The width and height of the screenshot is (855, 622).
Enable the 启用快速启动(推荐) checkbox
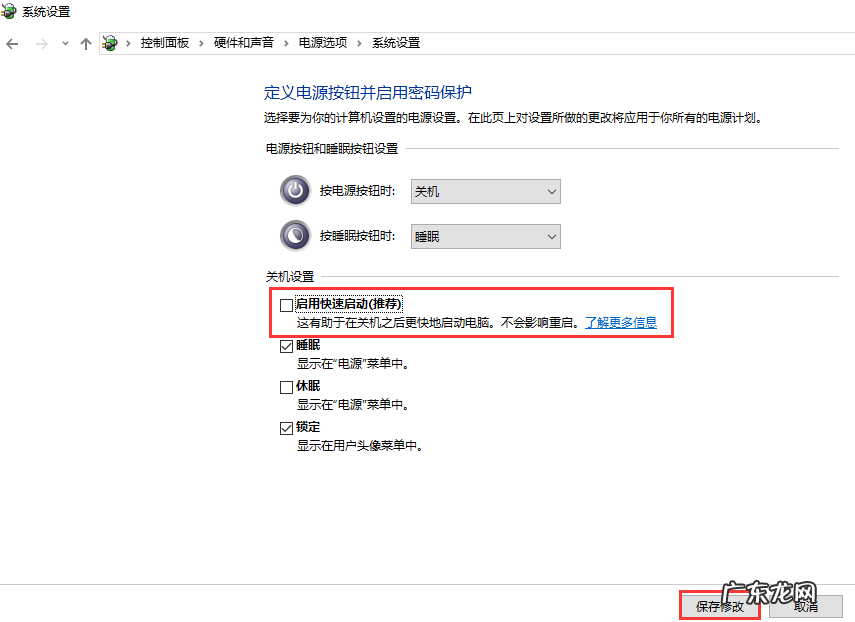pos(286,303)
